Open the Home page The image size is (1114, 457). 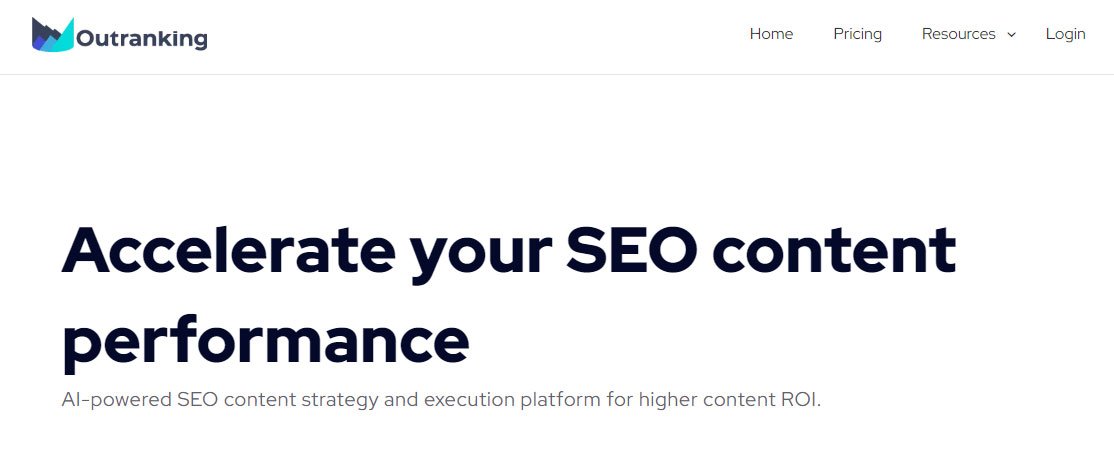pyautogui.click(x=771, y=34)
